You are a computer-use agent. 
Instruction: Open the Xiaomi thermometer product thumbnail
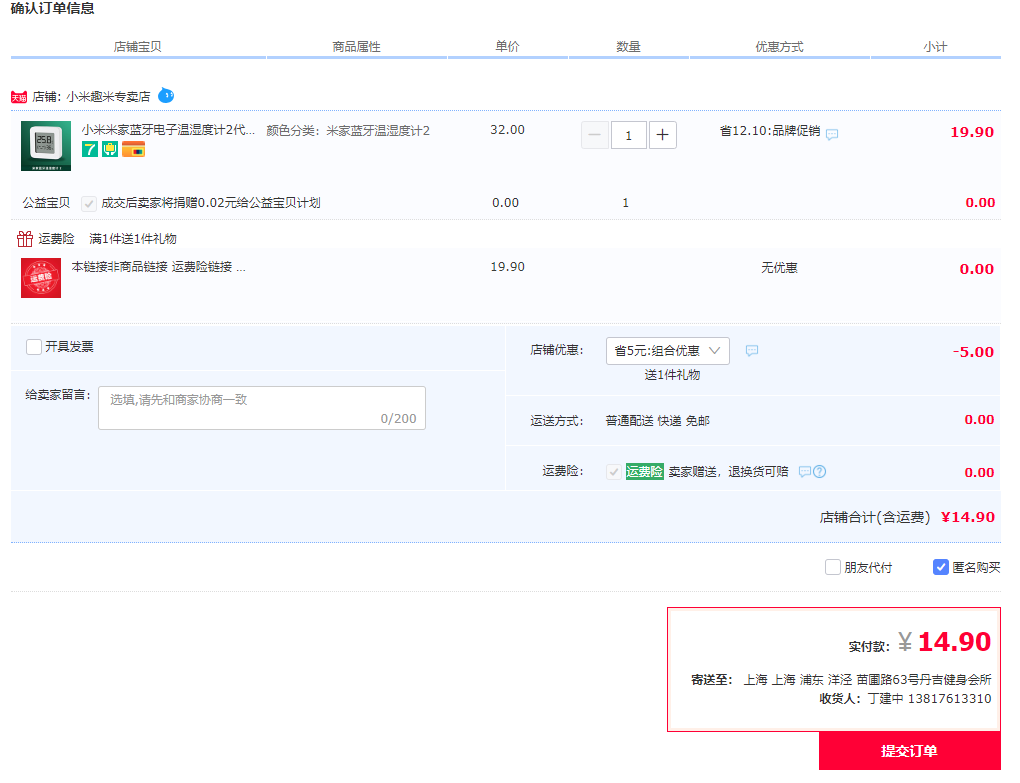pos(46,146)
